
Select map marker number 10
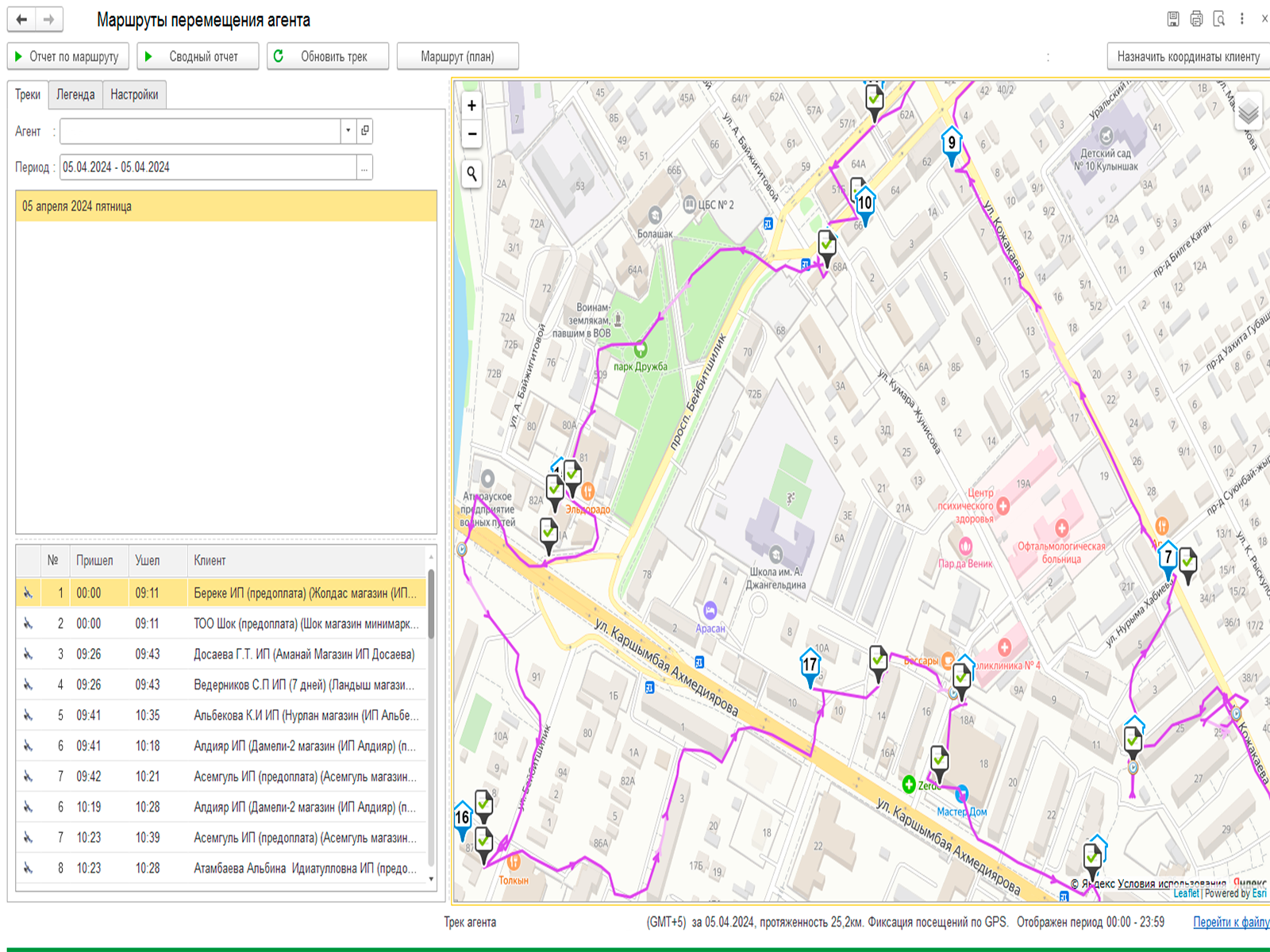[x=865, y=205]
